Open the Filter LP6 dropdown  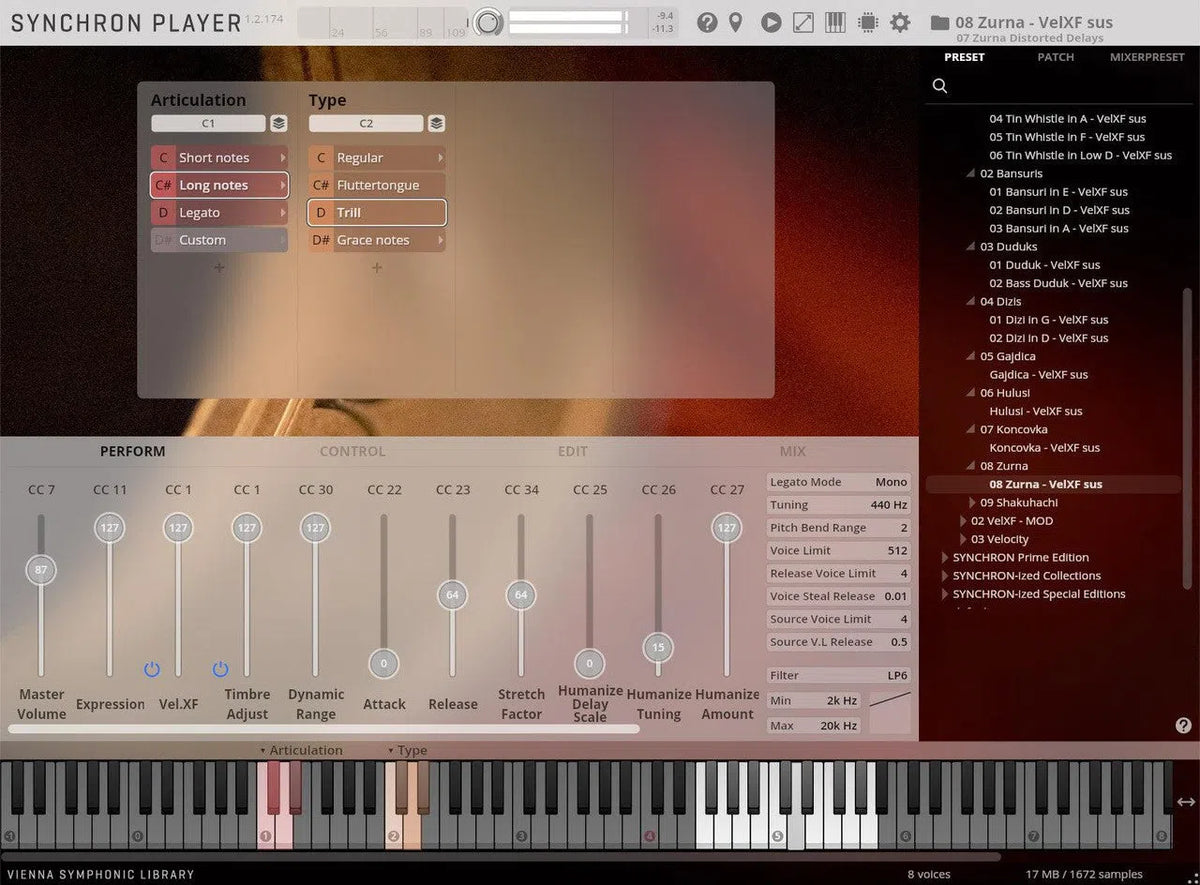tap(838, 676)
